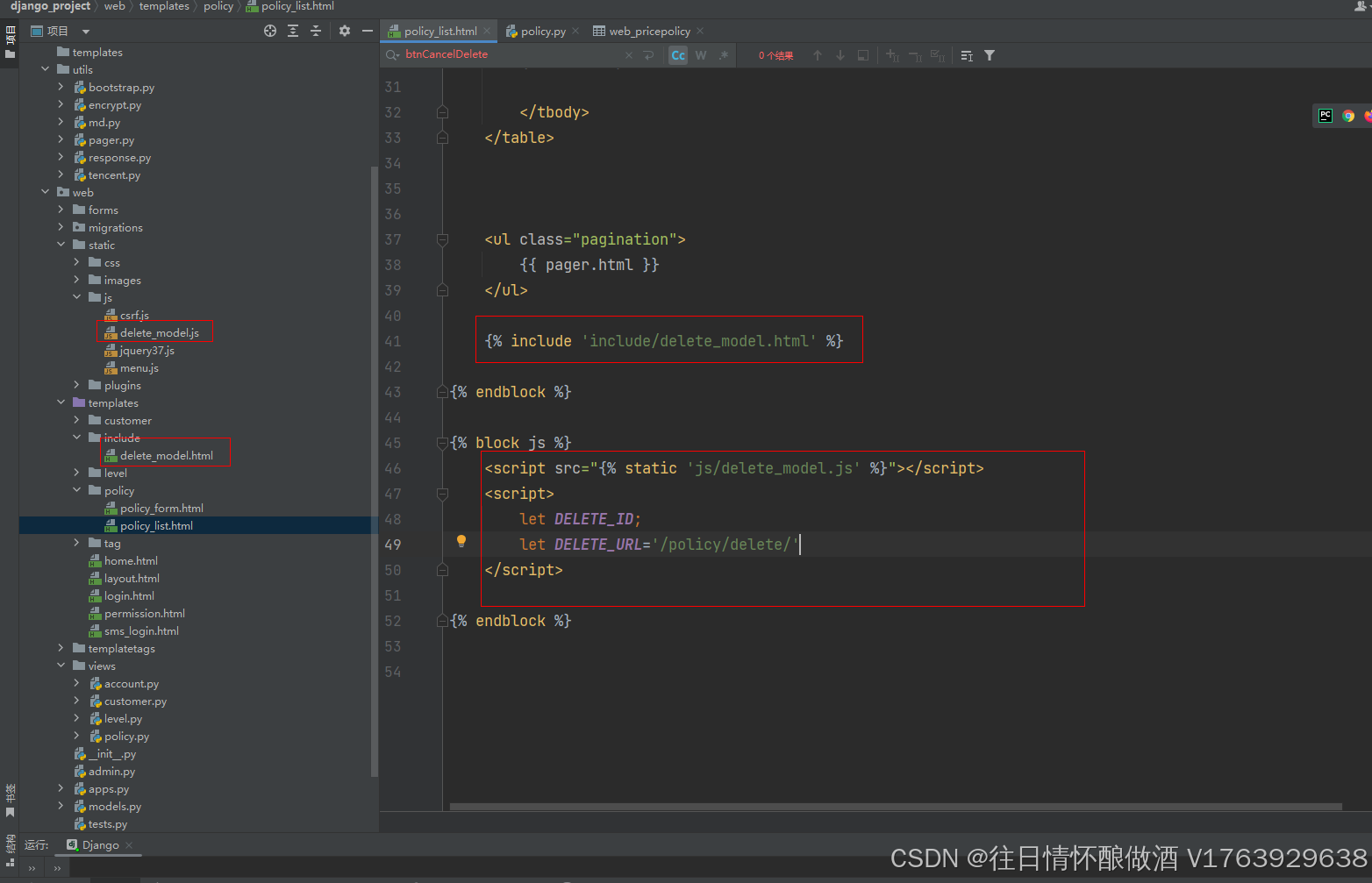The image size is (1372, 883).
Task: Expand the css folder
Action: 76,262
